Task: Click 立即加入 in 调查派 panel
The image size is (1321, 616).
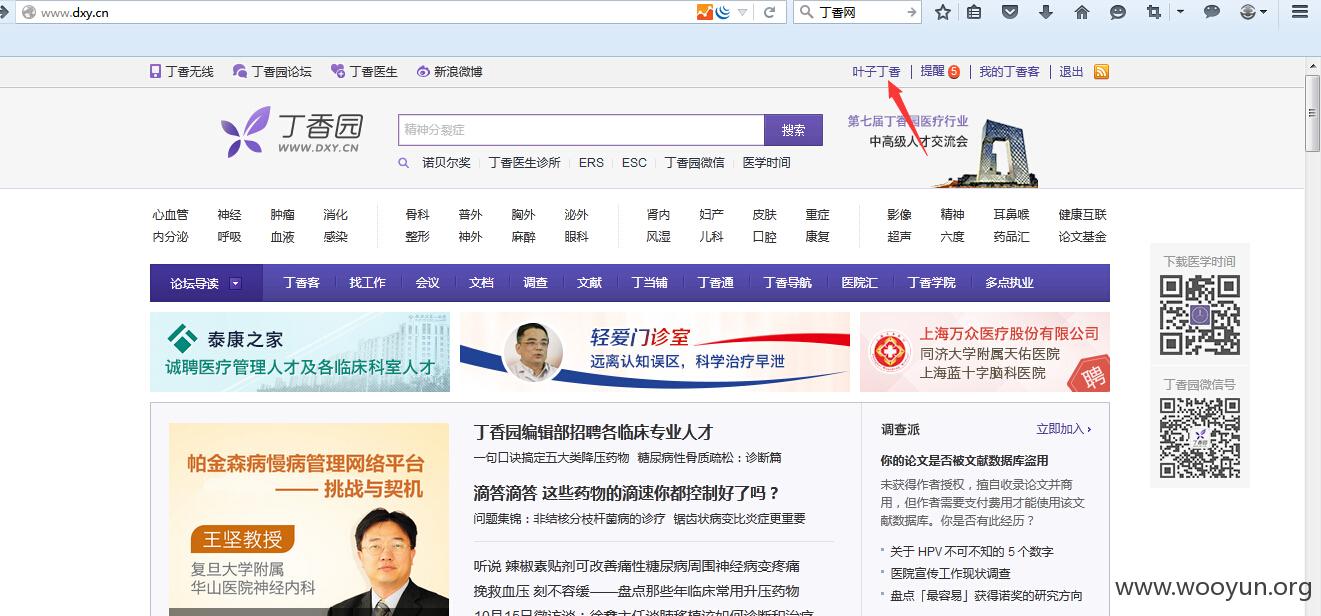Action: [1063, 429]
